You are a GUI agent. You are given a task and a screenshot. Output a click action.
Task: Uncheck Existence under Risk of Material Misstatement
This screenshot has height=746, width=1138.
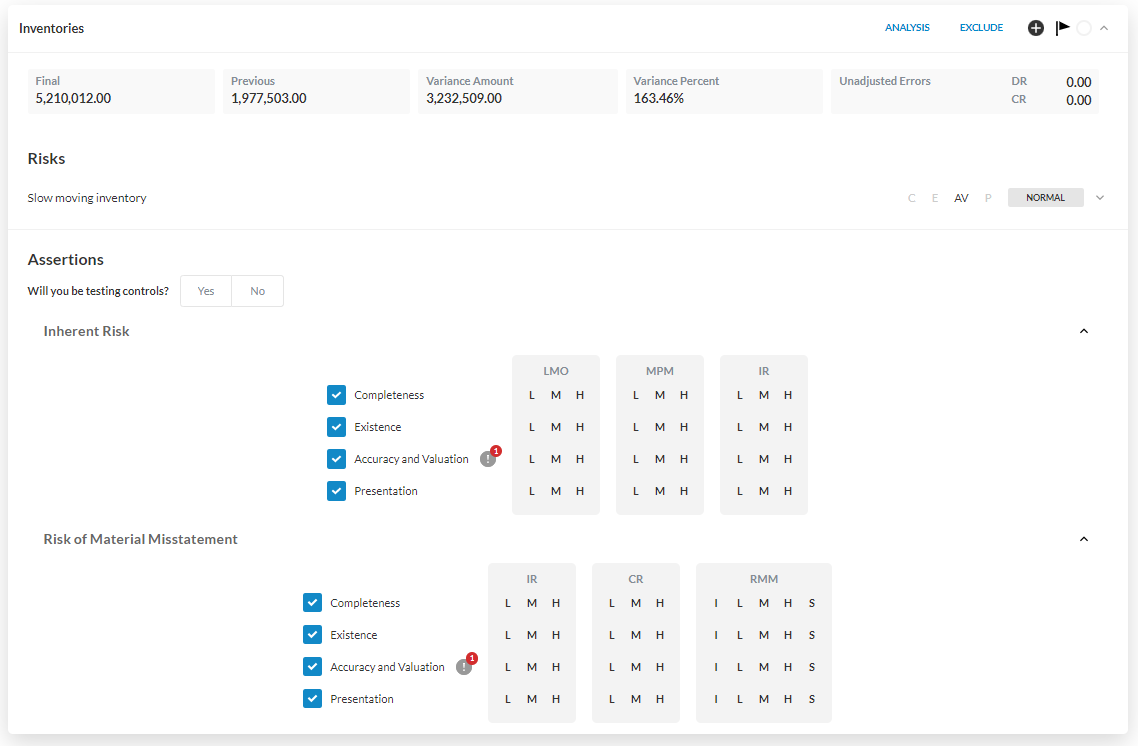coord(313,635)
